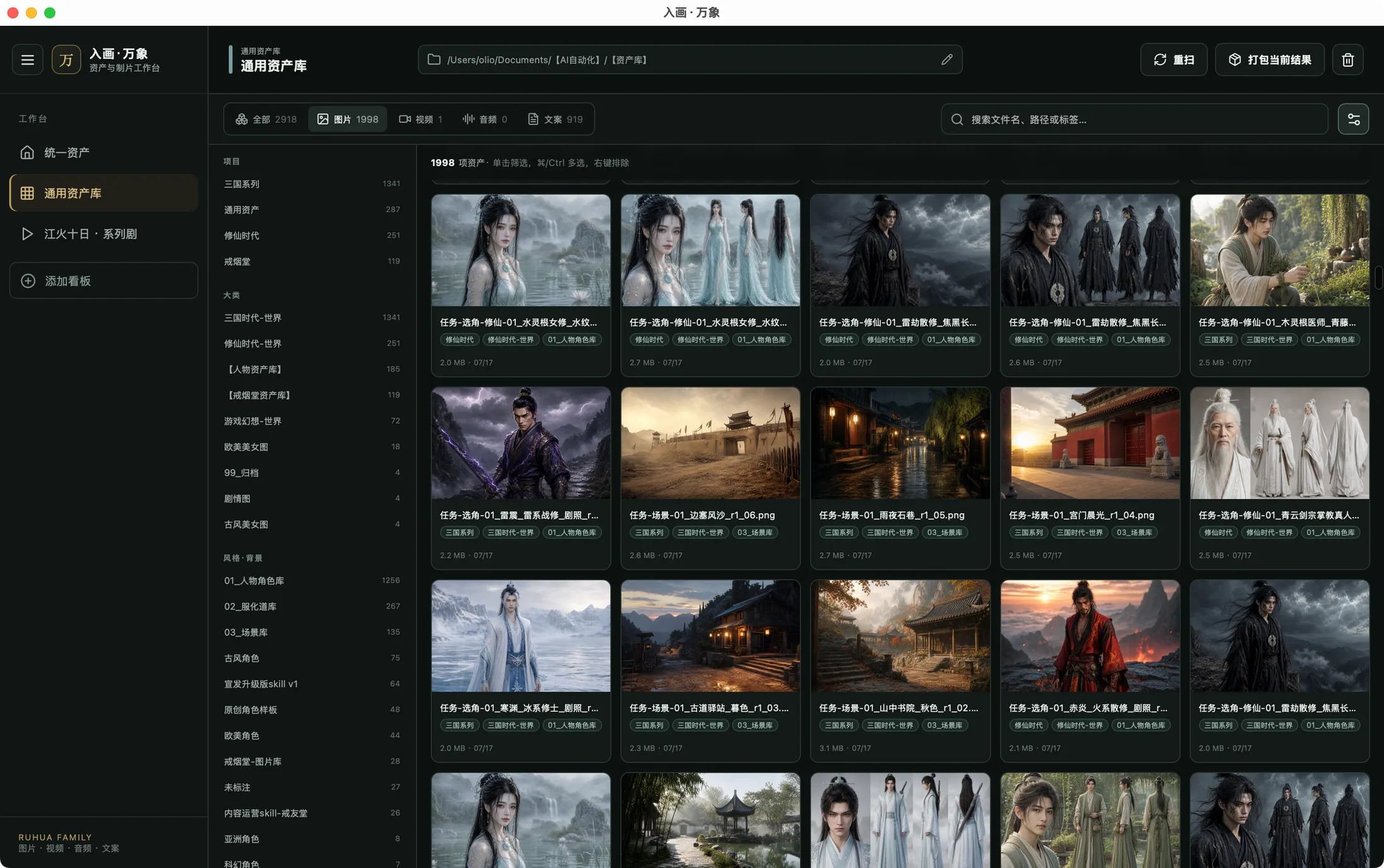Filter by 戒烟堂-图片库

coord(312,761)
